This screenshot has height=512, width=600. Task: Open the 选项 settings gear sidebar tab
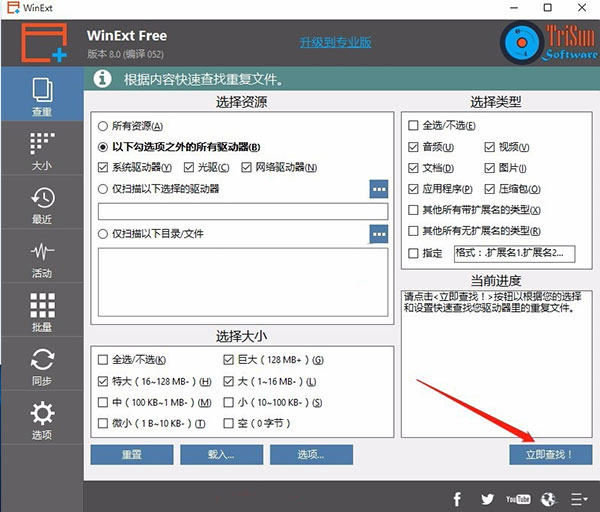tap(42, 418)
